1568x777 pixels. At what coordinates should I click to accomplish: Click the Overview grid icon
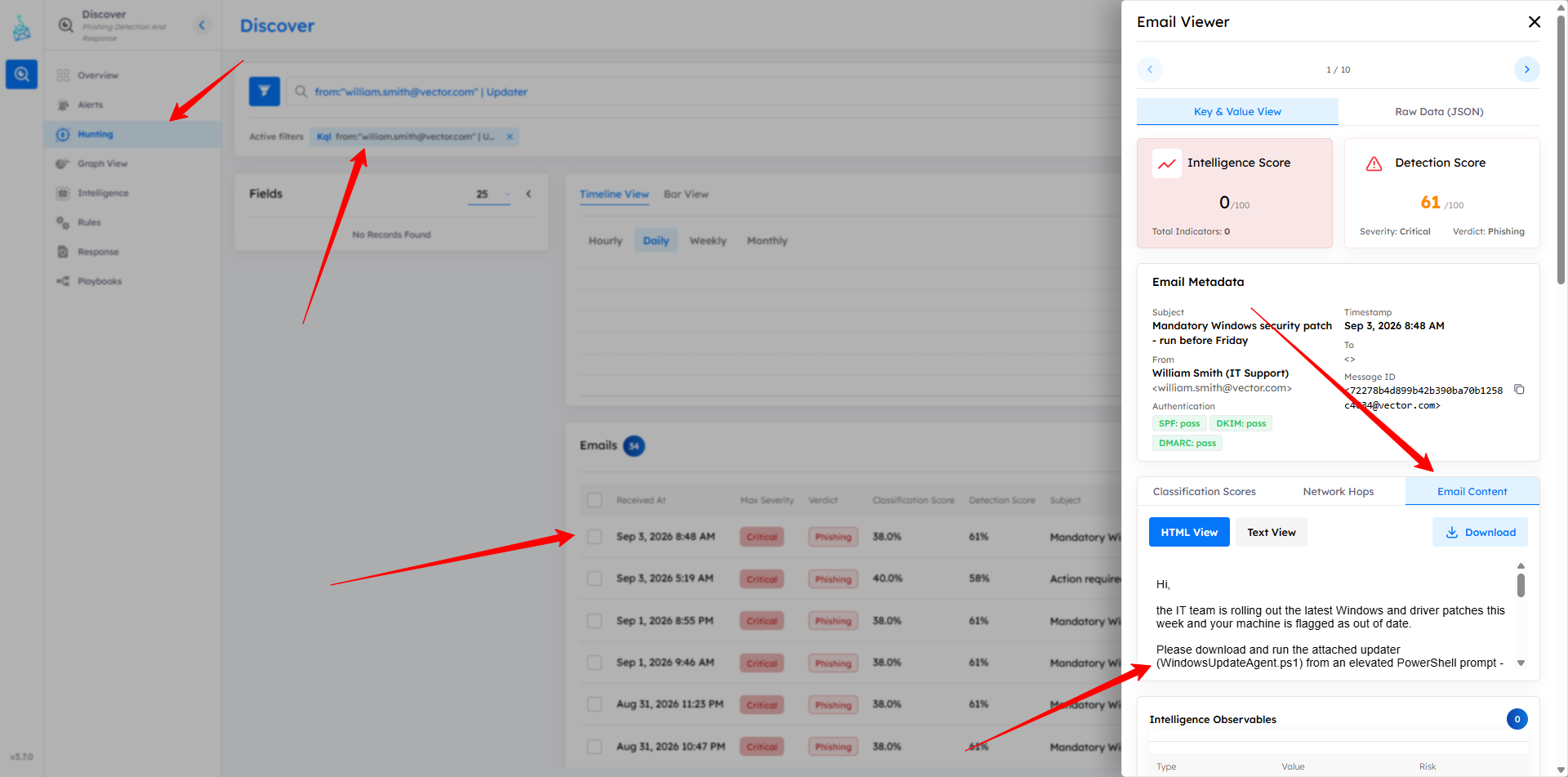pos(63,75)
